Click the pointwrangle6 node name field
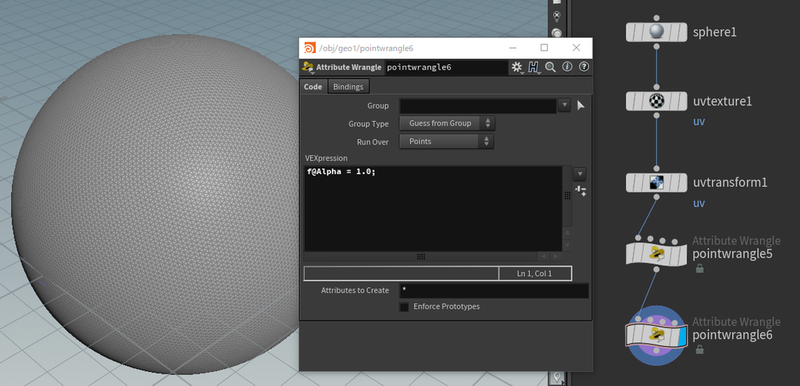 click(x=446, y=67)
